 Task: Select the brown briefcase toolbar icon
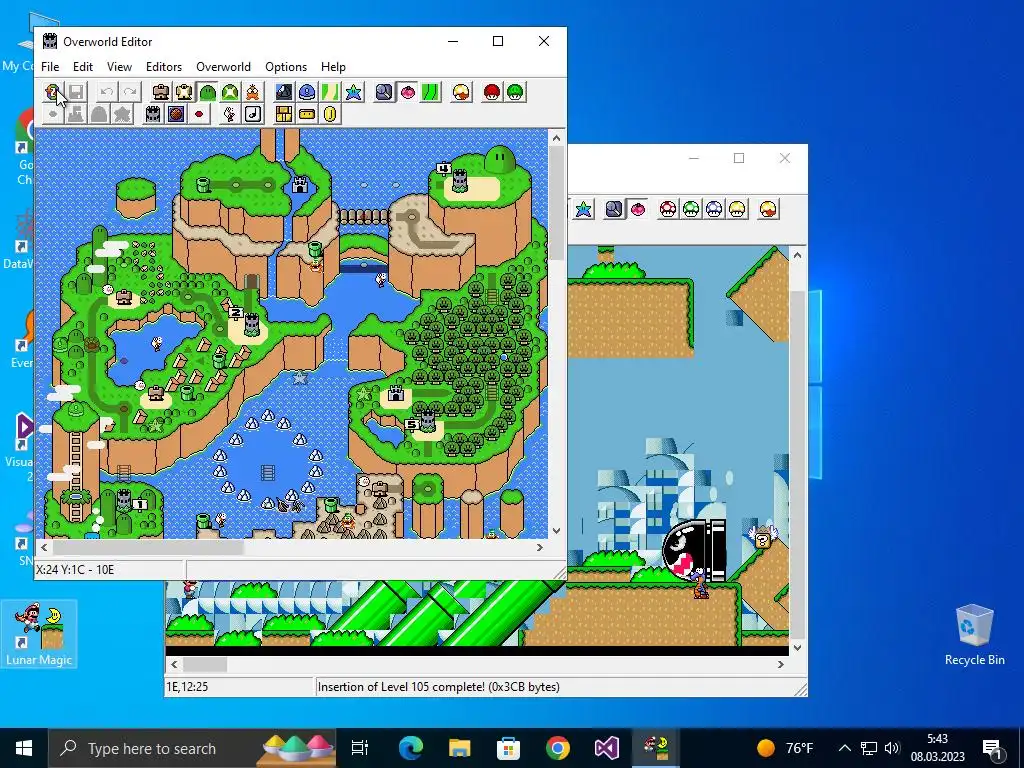click(161, 92)
